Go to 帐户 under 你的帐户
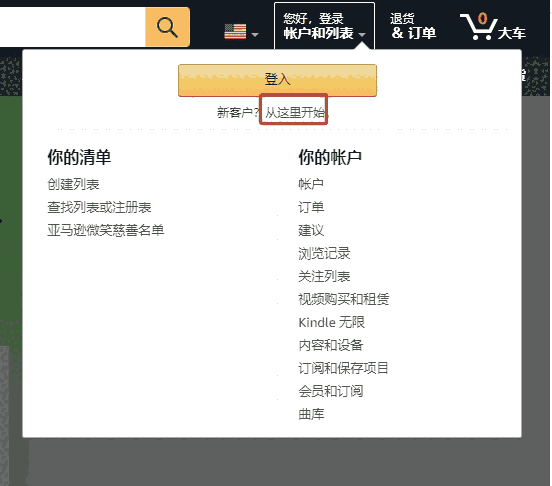This screenshot has height=486, width=552. [311, 184]
